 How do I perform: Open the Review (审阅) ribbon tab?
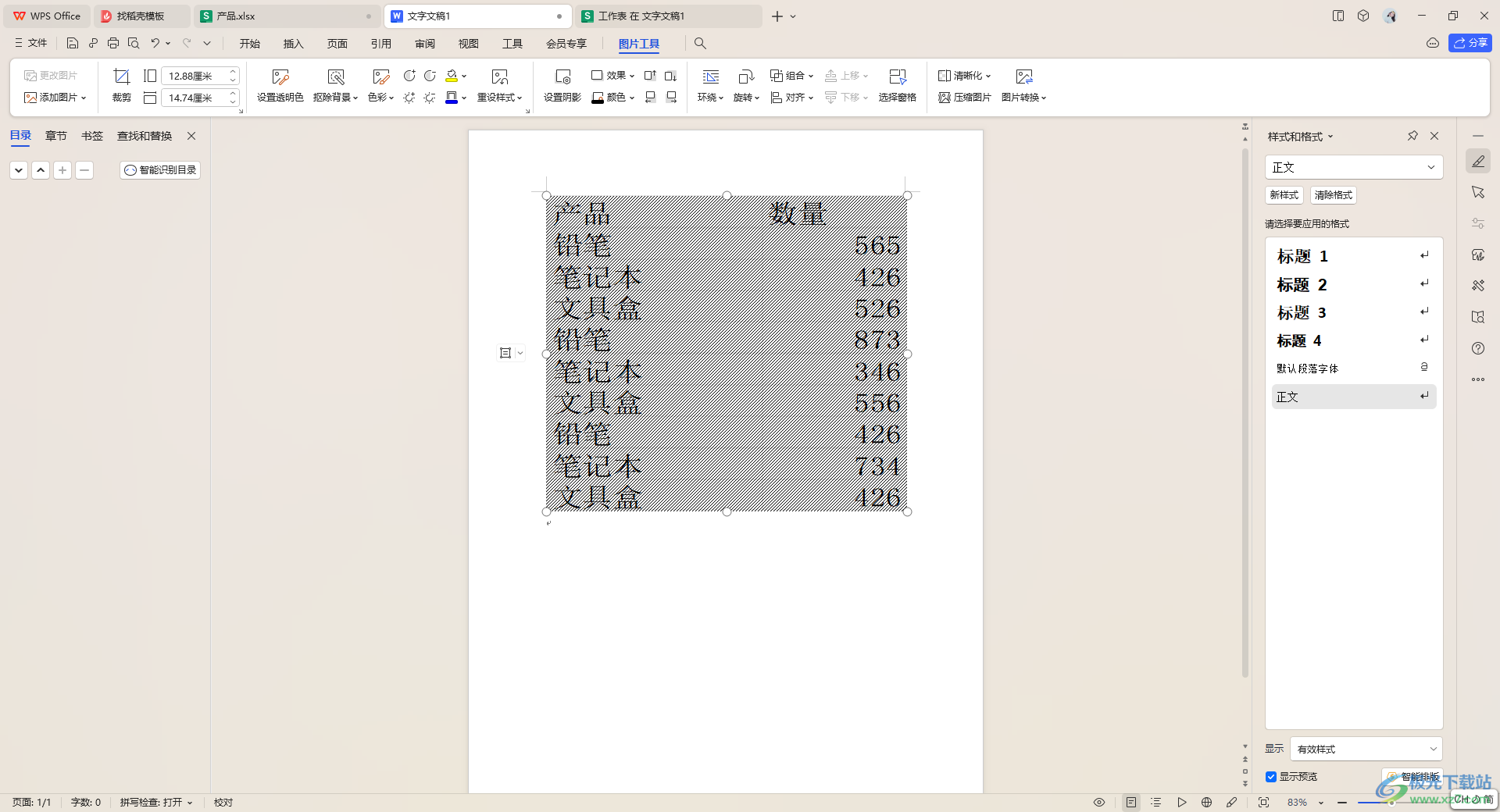point(425,44)
